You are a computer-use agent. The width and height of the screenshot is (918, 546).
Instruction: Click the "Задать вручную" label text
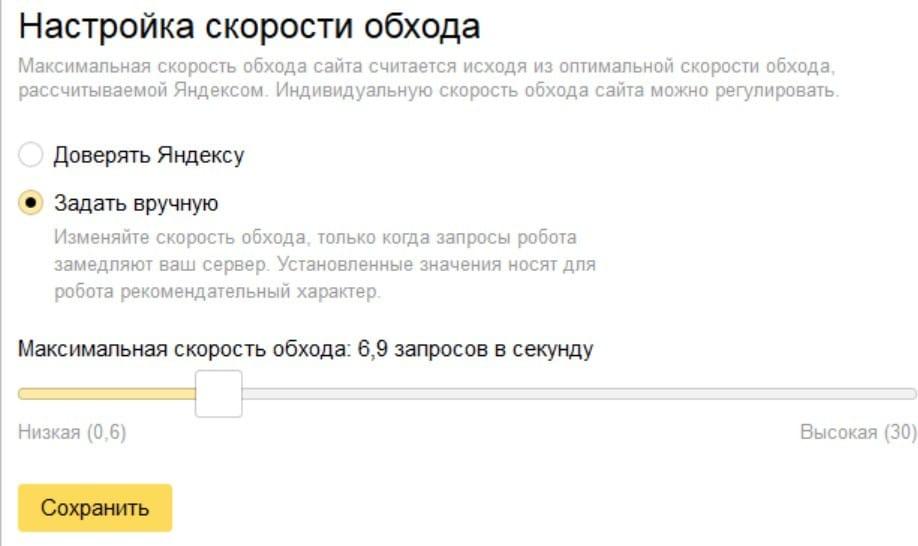click(x=135, y=203)
